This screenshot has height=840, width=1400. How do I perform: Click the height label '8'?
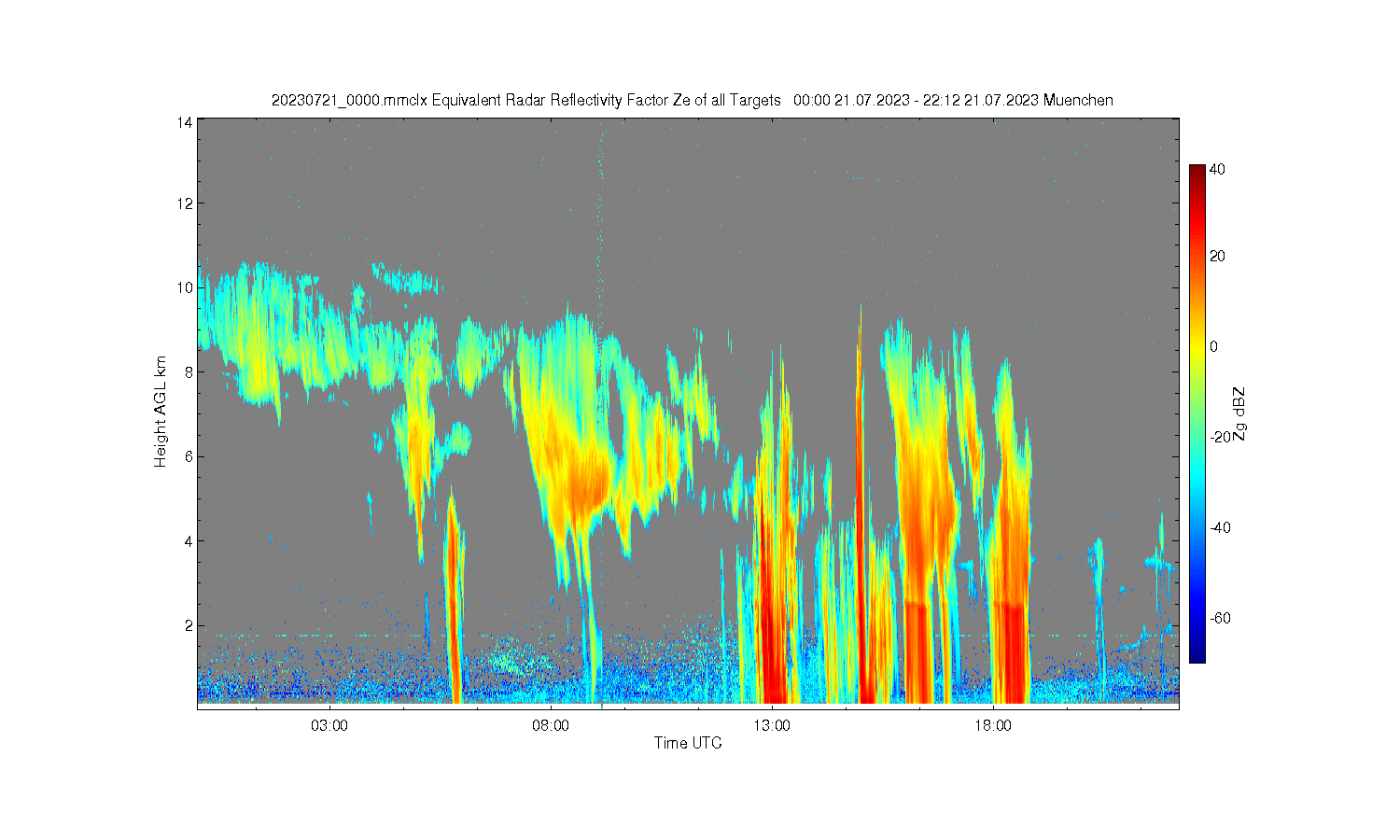coord(189,371)
